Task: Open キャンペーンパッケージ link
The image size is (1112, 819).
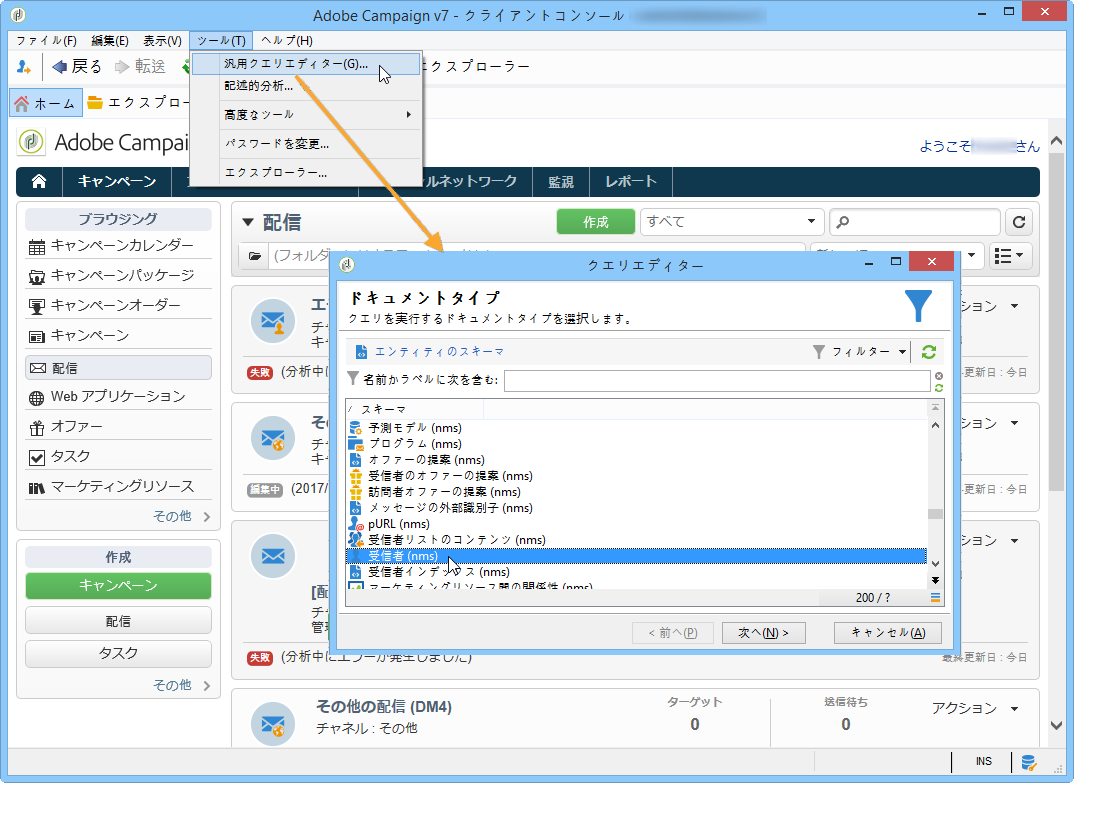Action: [x=123, y=275]
